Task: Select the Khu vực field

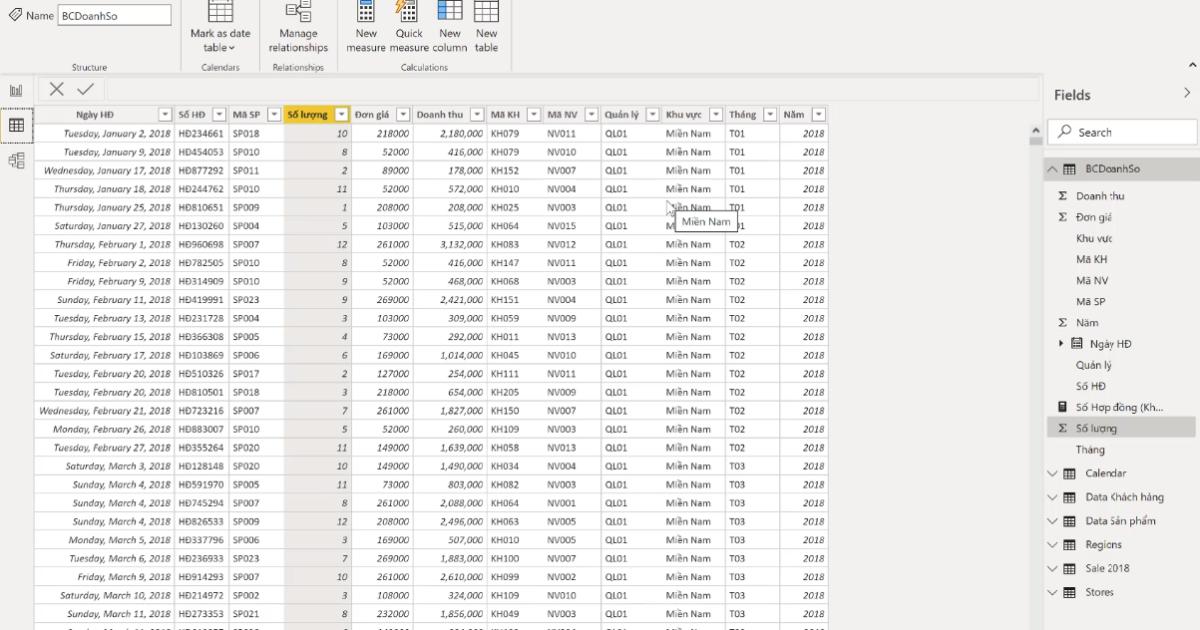Action: pos(1094,238)
